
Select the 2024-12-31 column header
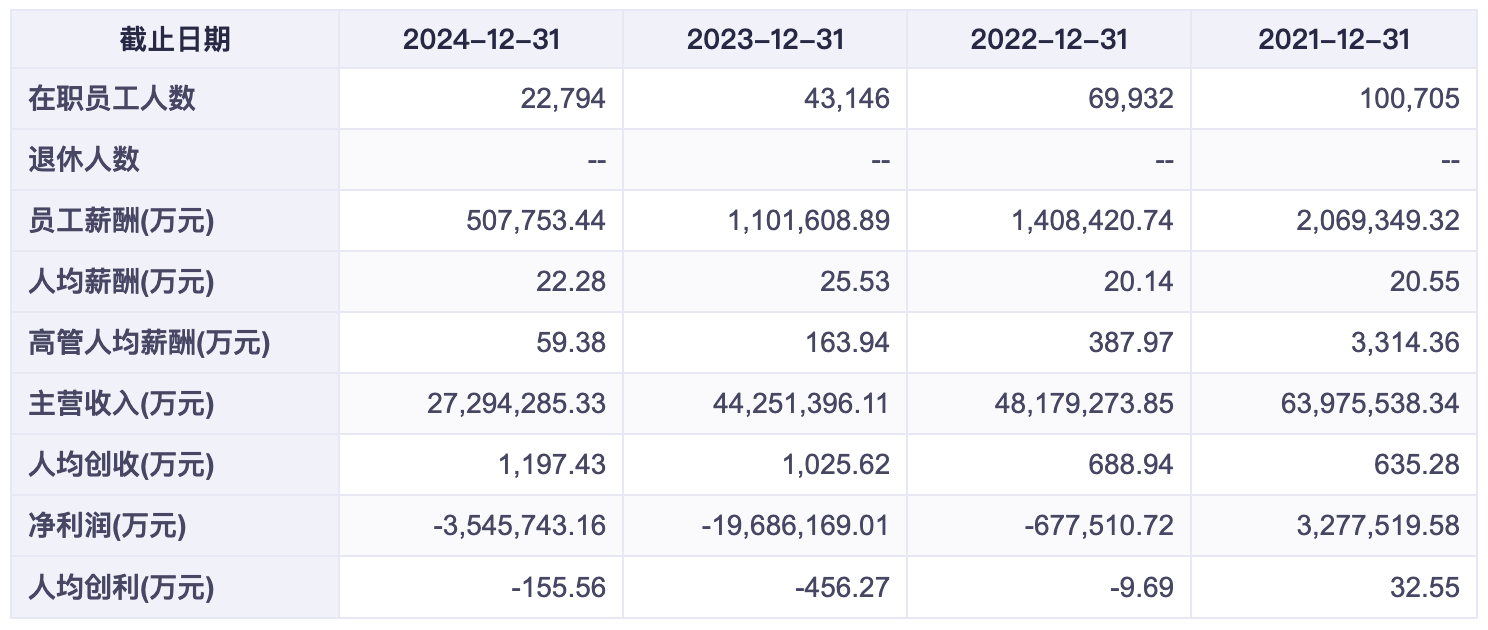click(x=481, y=40)
